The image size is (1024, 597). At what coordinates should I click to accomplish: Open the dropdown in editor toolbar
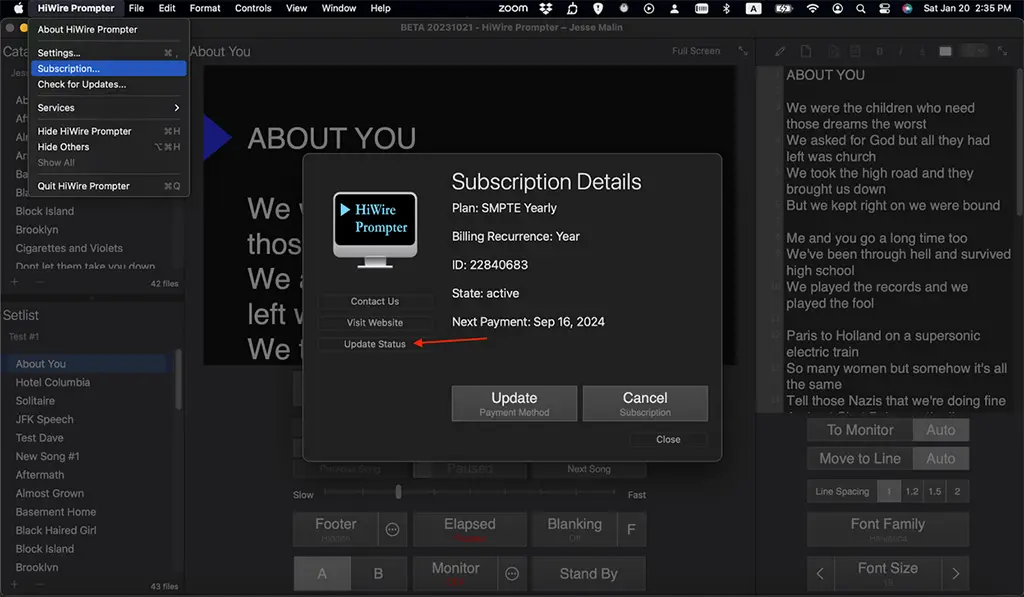coord(976,51)
